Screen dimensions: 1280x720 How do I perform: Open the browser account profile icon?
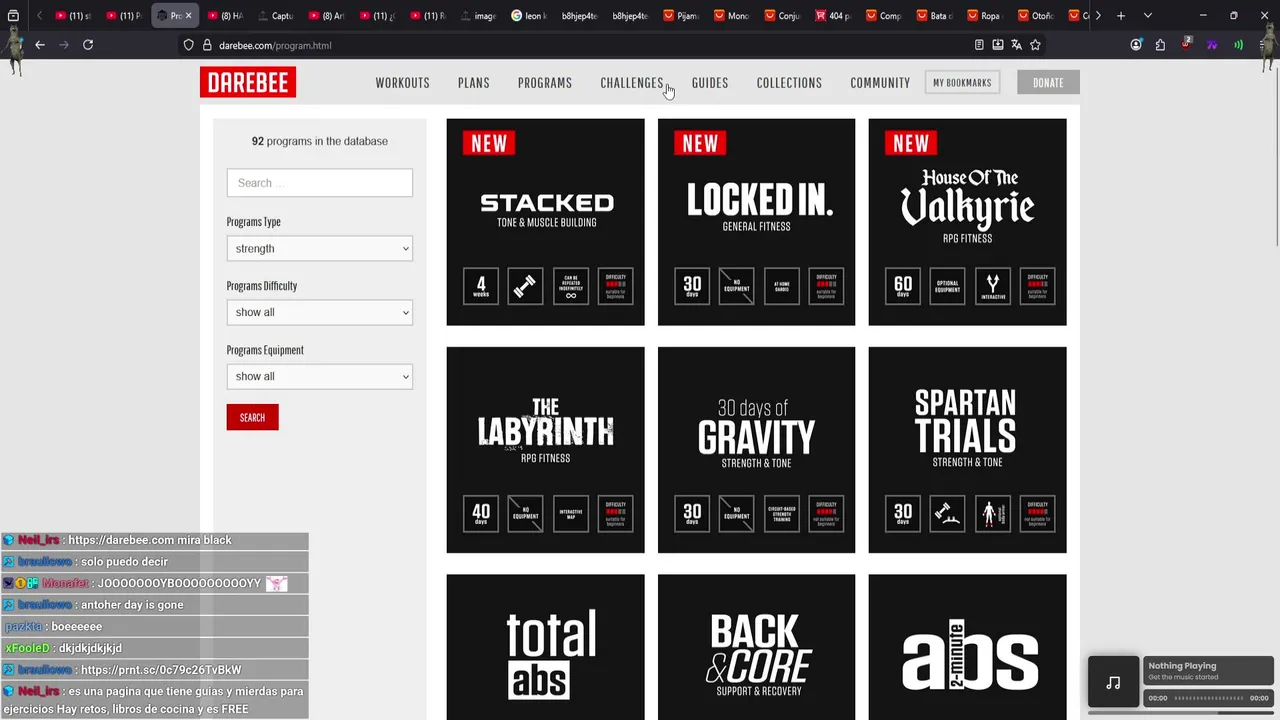(x=1136, y=45)
